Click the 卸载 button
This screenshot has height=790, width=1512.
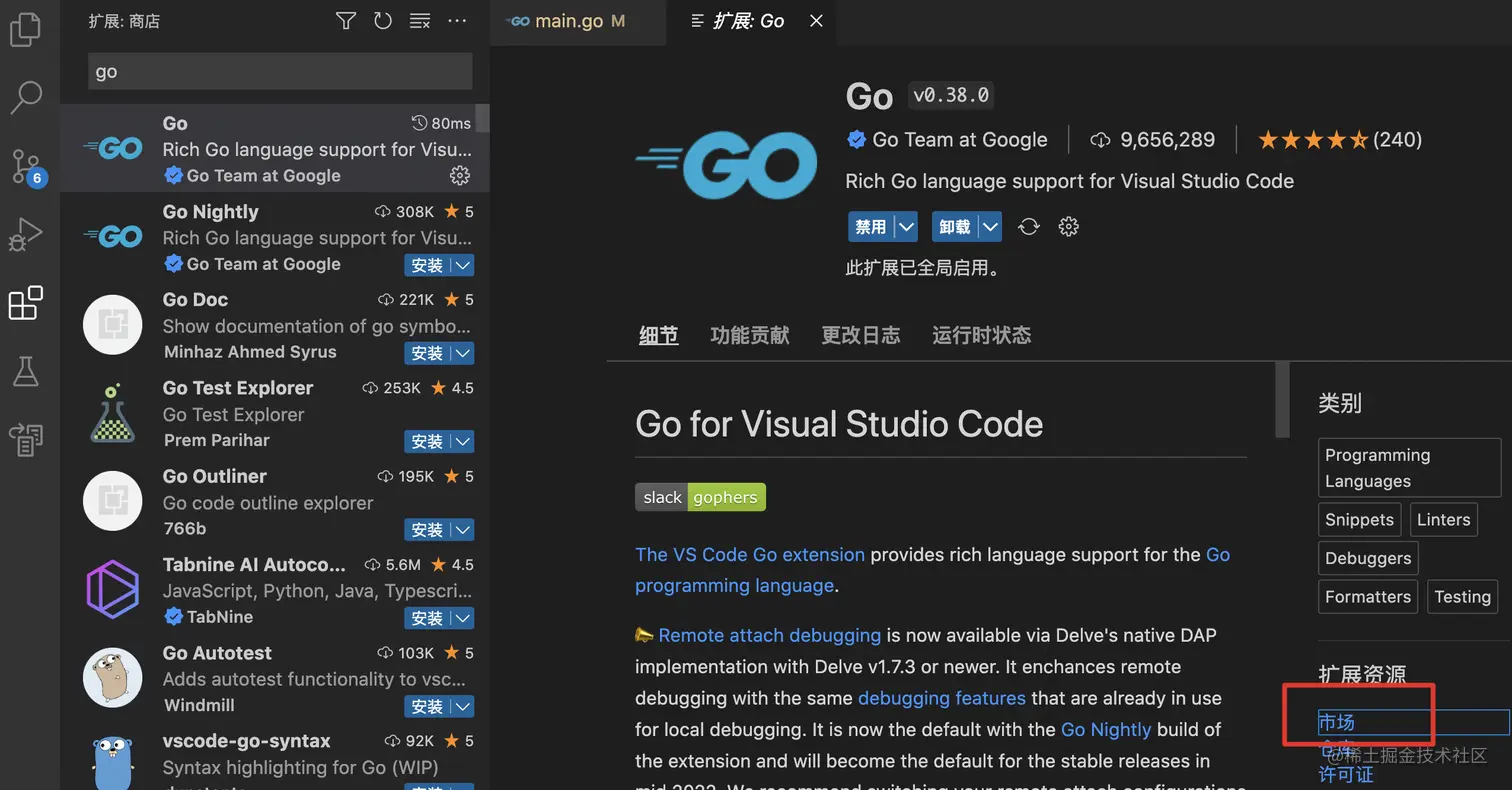pos(955,227)
